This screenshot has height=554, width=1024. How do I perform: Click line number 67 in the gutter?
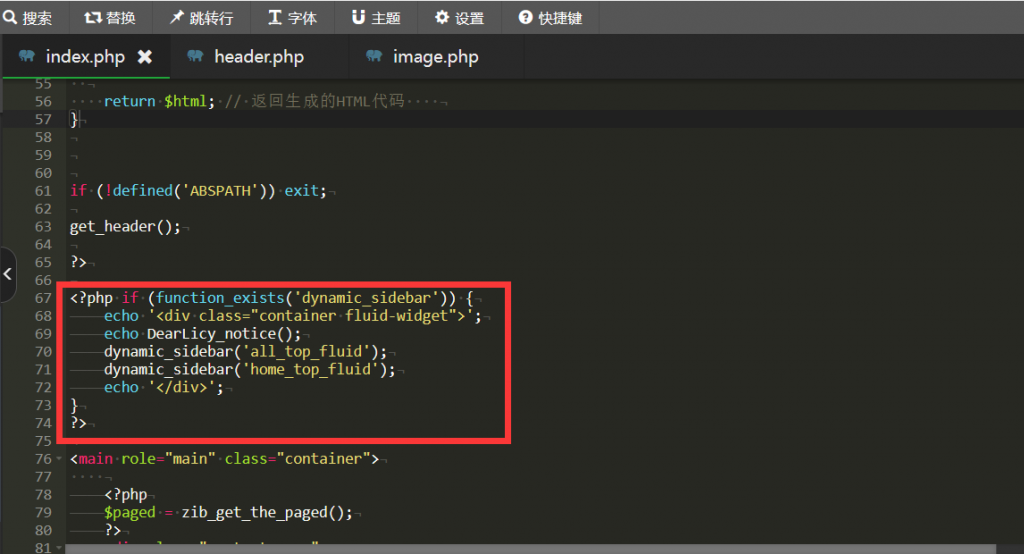tap(42, 298)
